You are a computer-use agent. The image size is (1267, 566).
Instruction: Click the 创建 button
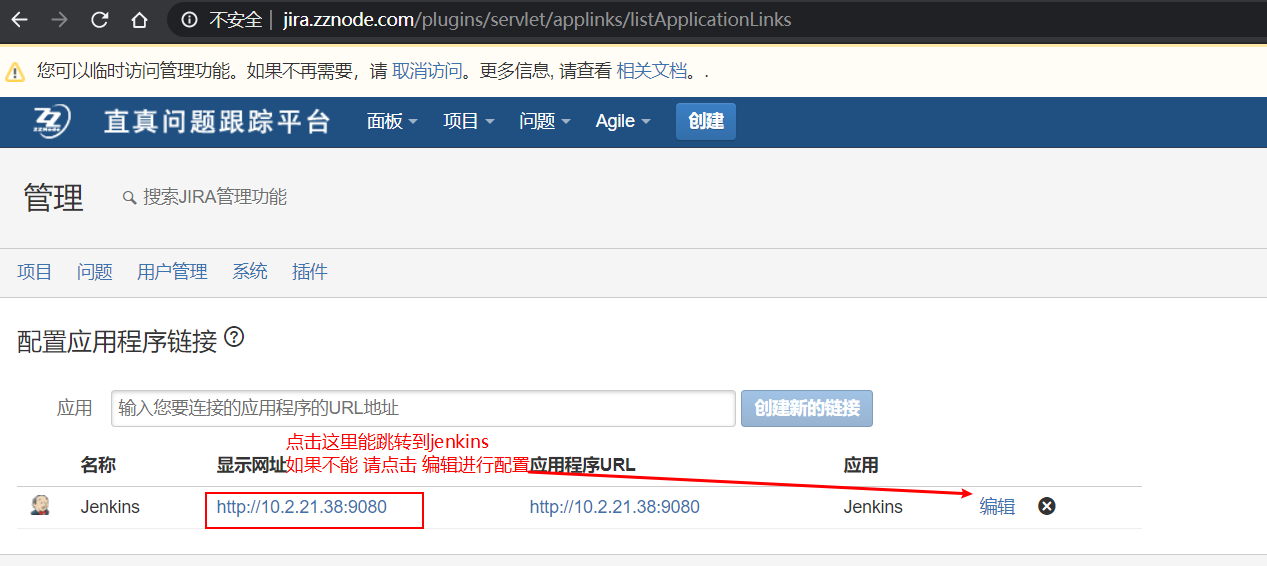coord(706,121)
